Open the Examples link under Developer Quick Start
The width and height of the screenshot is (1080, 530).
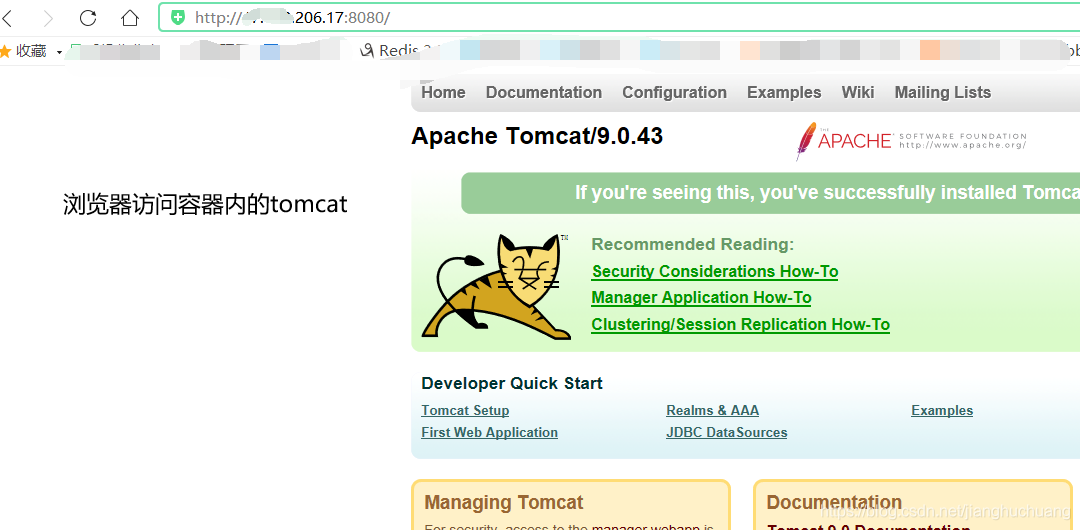click(942, 411)
